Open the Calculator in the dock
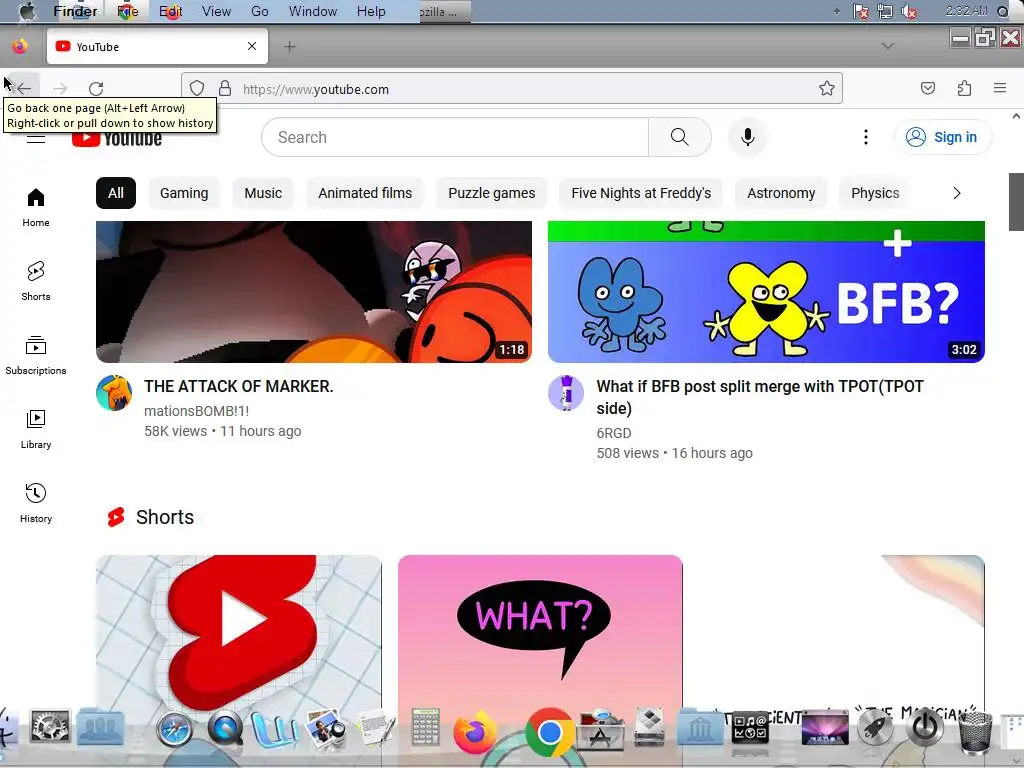 point(425,728)
